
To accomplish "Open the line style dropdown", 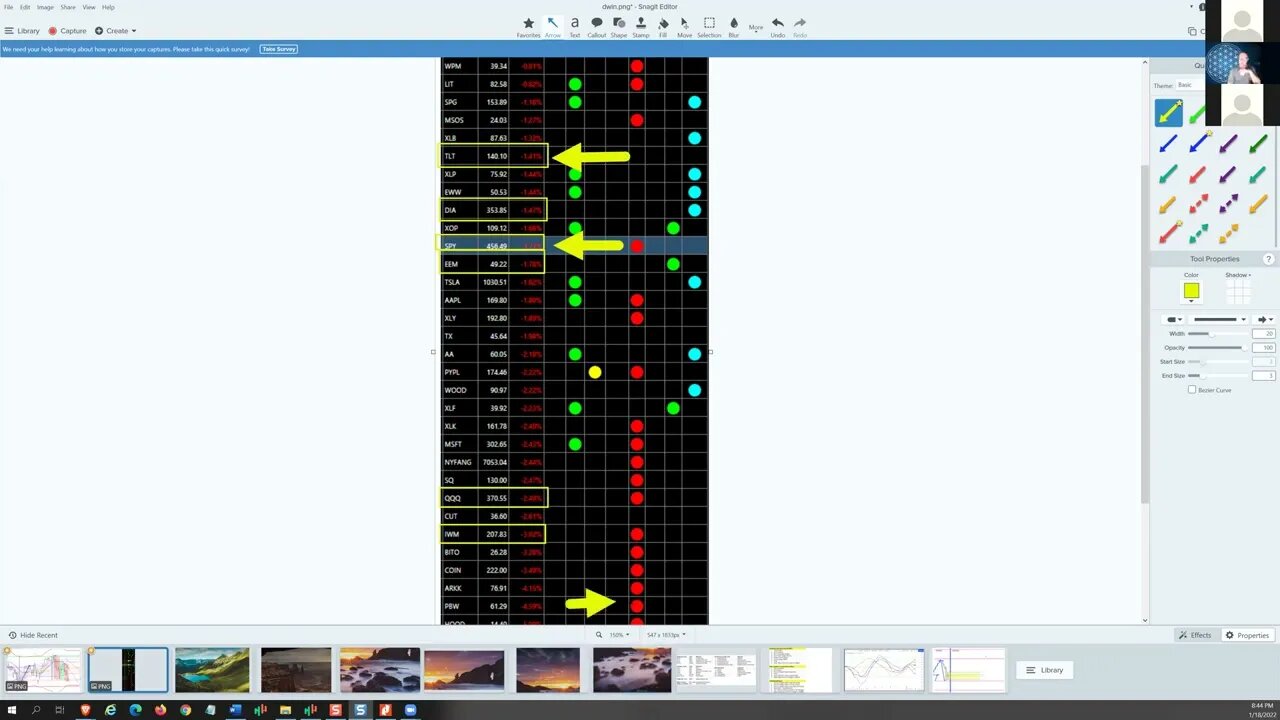I will 1218,320.
